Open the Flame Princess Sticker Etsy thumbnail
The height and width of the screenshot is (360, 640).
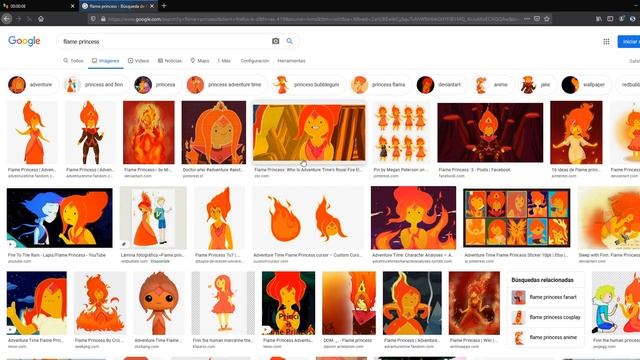[x=517, y=218]
